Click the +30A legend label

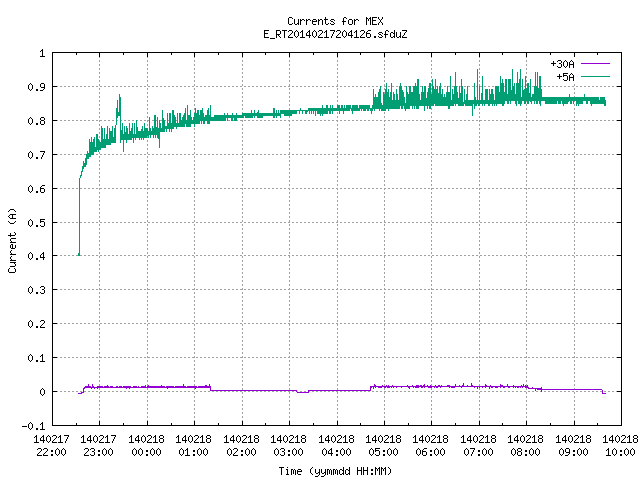pyautogui.click(x=562, y=64)
